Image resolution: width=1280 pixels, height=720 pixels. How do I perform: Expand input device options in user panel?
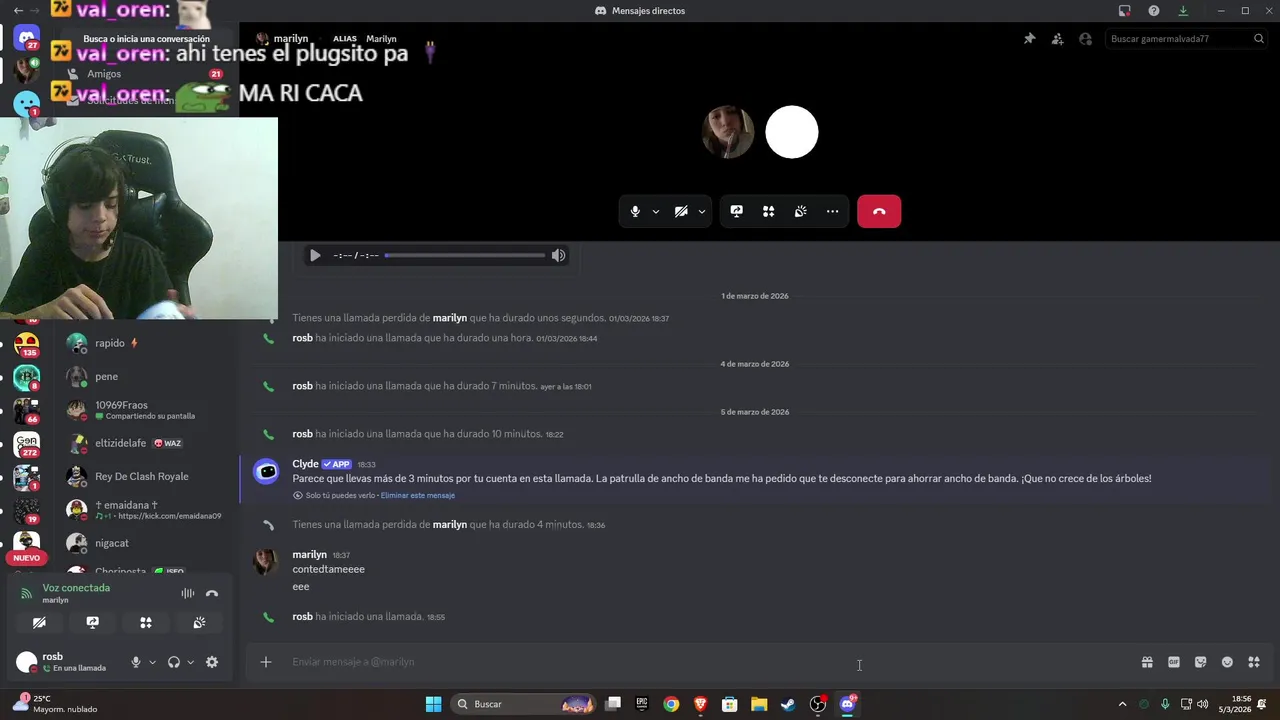pyautogui.click(x=152, y=662)
